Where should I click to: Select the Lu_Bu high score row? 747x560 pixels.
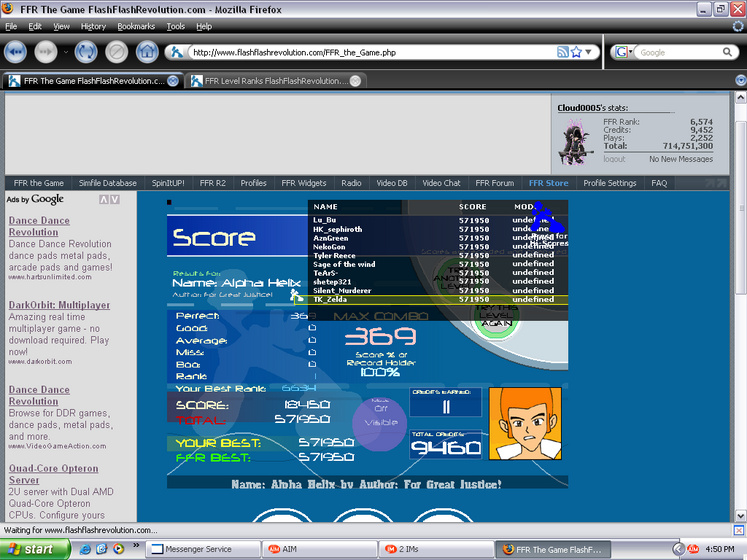[x=438, y=220]
